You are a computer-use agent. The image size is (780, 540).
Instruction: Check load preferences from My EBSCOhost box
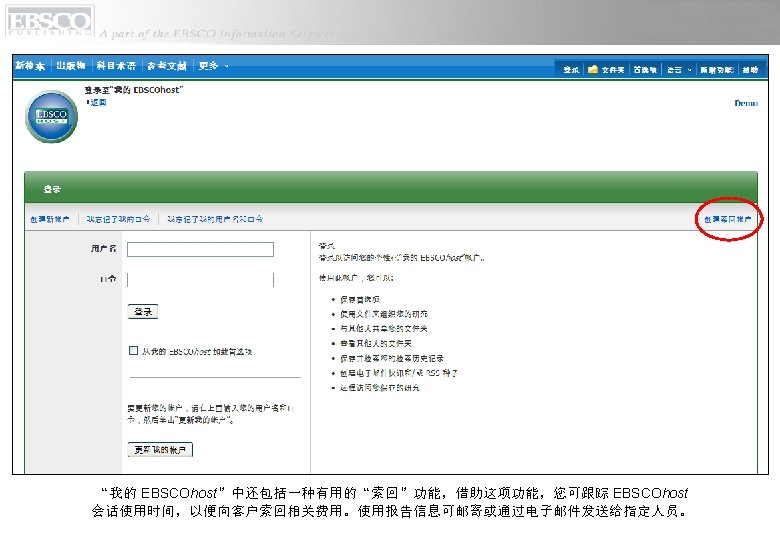coord(133,351)
